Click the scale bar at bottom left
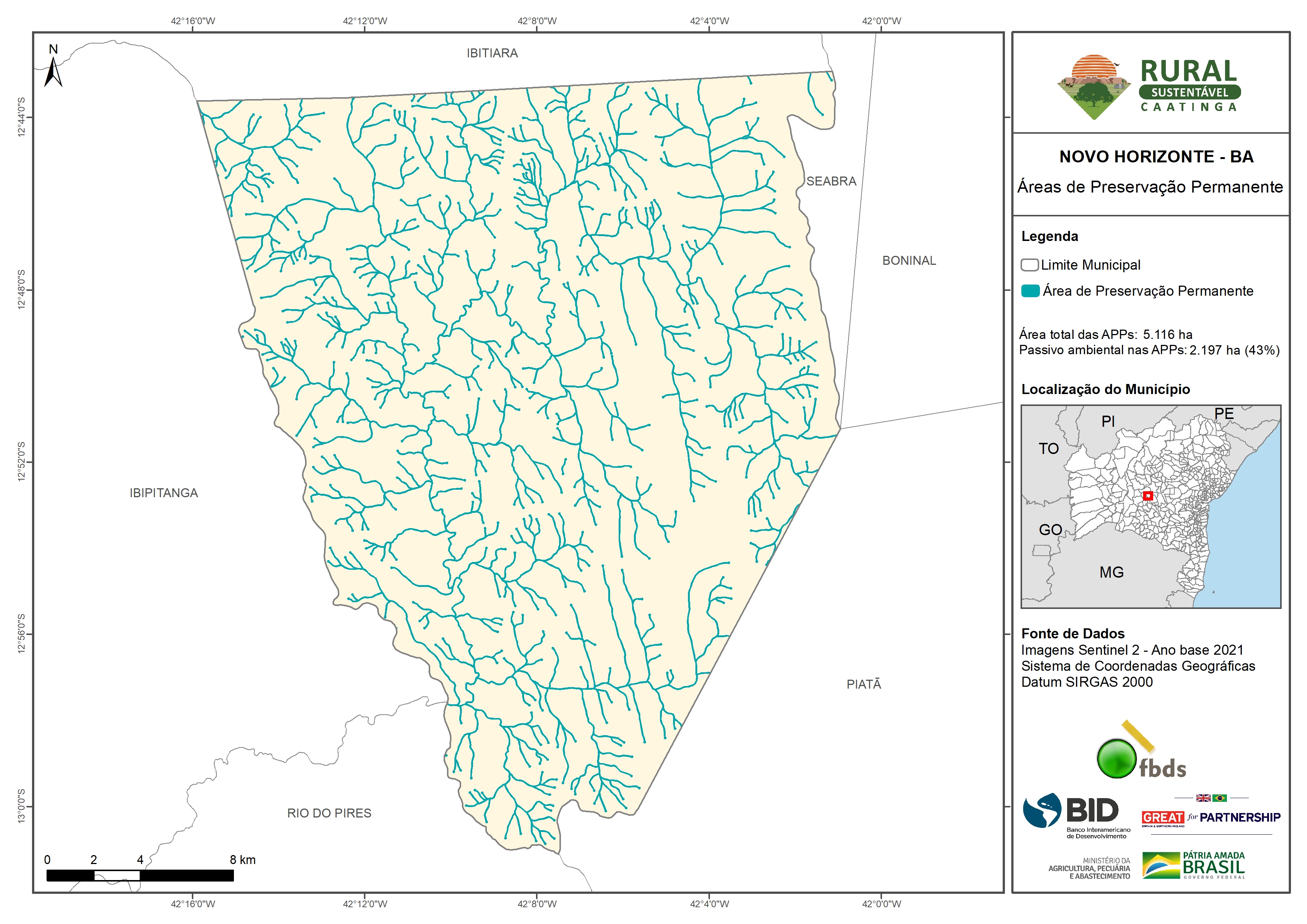 pyautogui.click(x=139, y=875)
